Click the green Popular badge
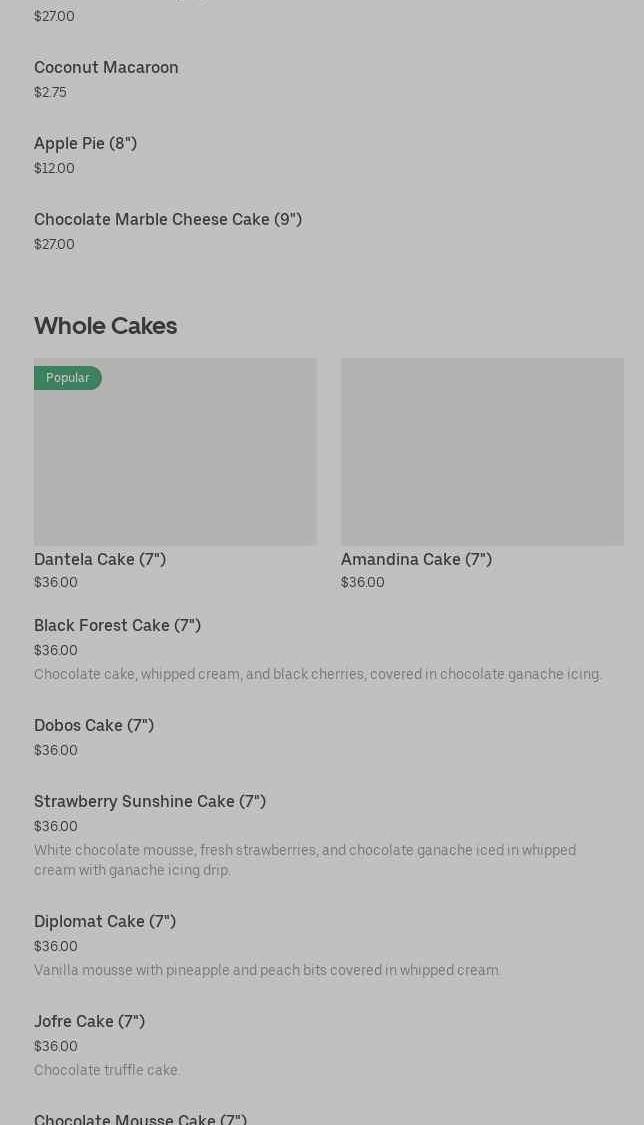644x1125 pixels. click(x=68, y=378)
